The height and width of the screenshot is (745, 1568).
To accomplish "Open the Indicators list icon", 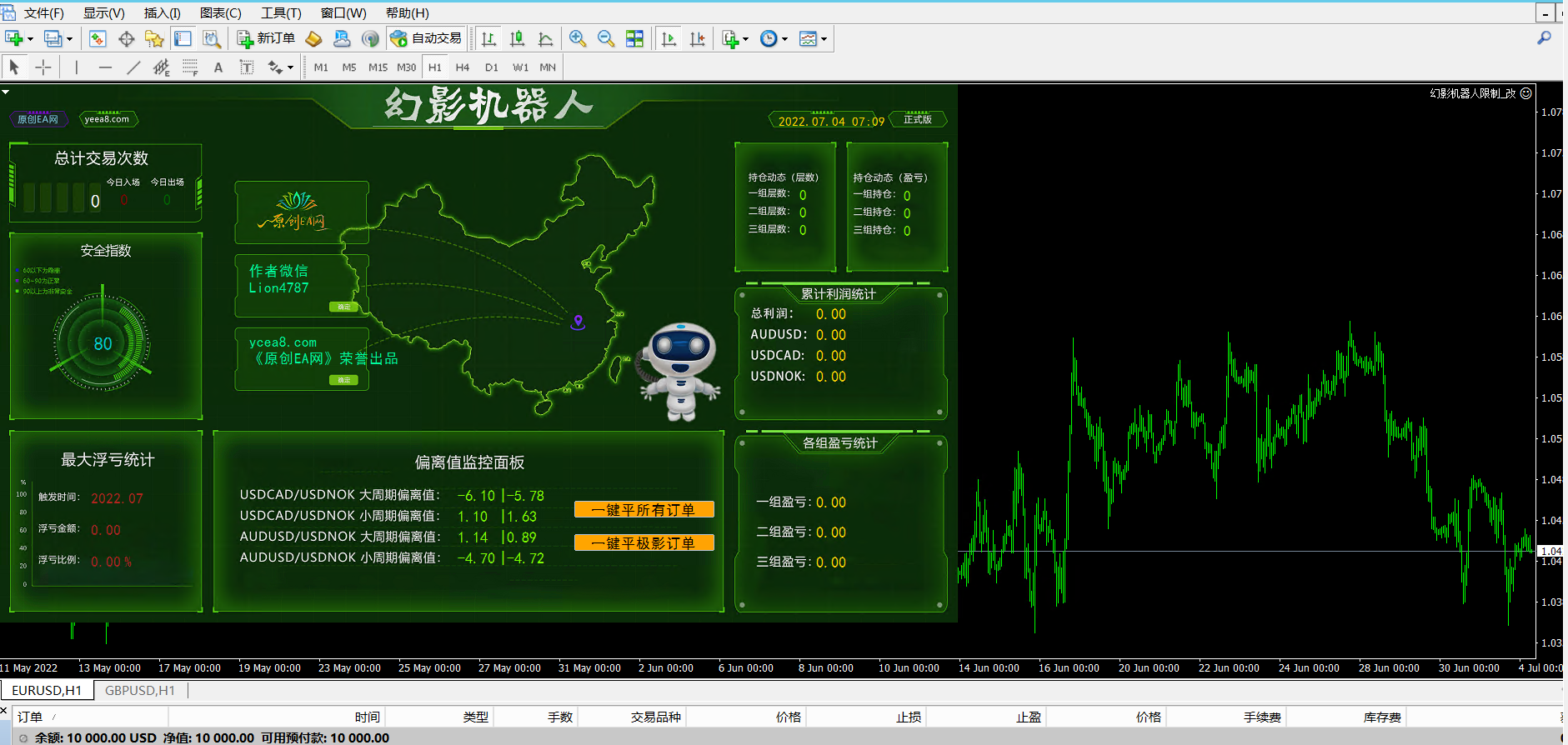I will click(x=731, y=38).
